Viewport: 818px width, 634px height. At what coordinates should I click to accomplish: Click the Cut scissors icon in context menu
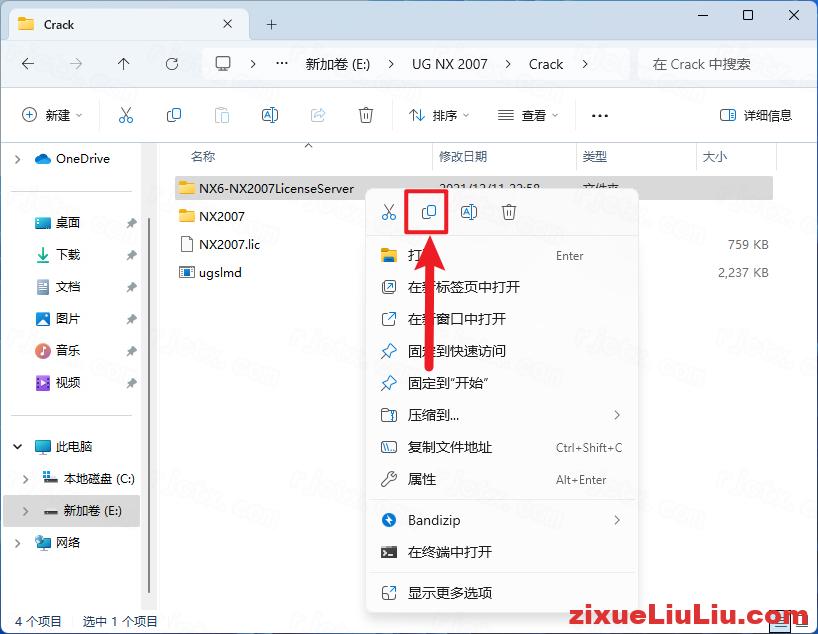(x=389, y=212)
